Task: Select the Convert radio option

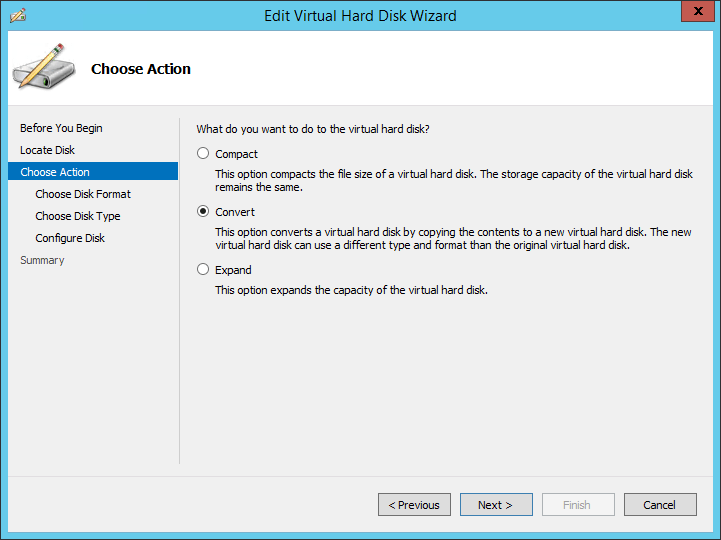Action: (204, 212)
